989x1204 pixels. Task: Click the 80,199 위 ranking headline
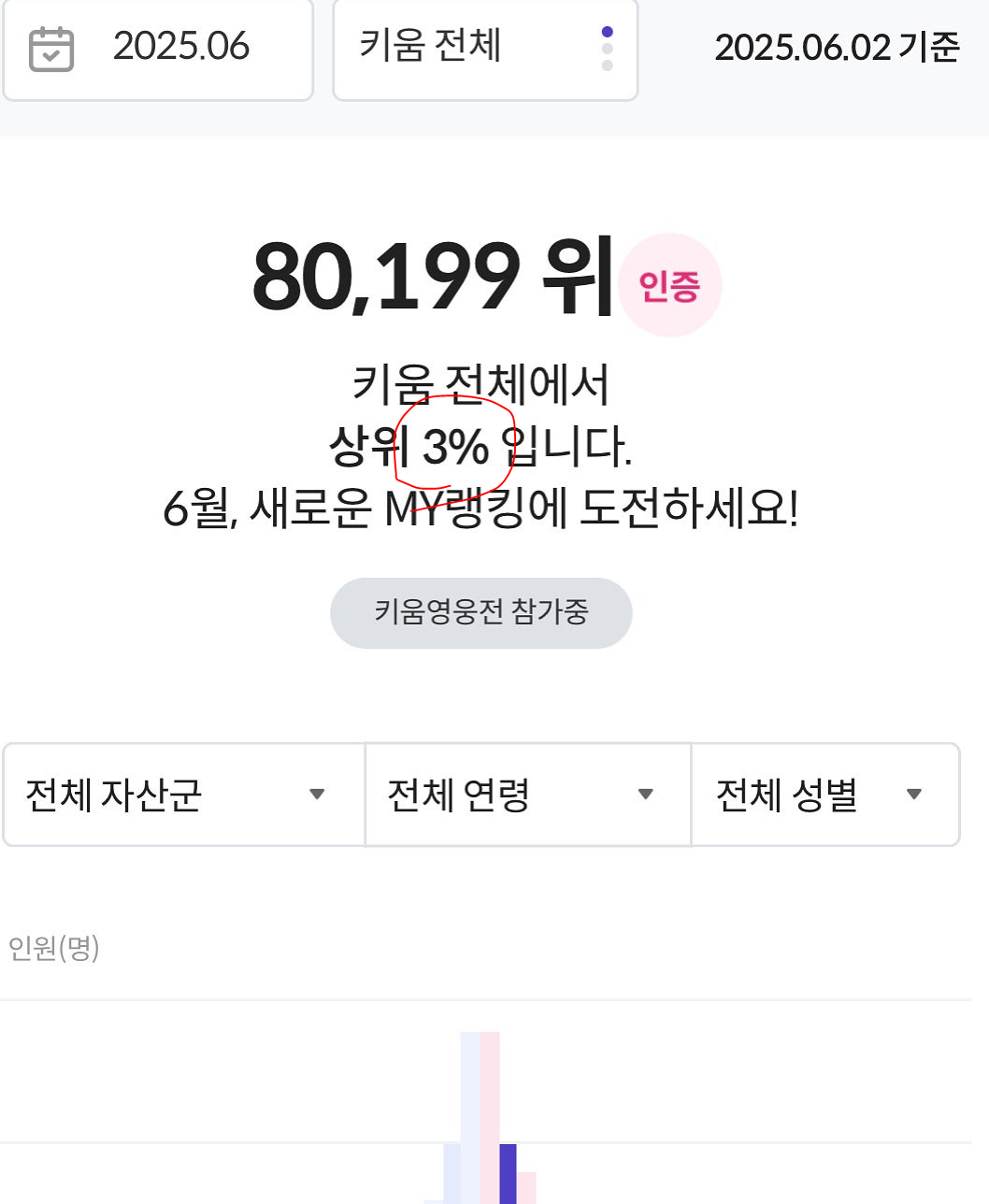432,278
